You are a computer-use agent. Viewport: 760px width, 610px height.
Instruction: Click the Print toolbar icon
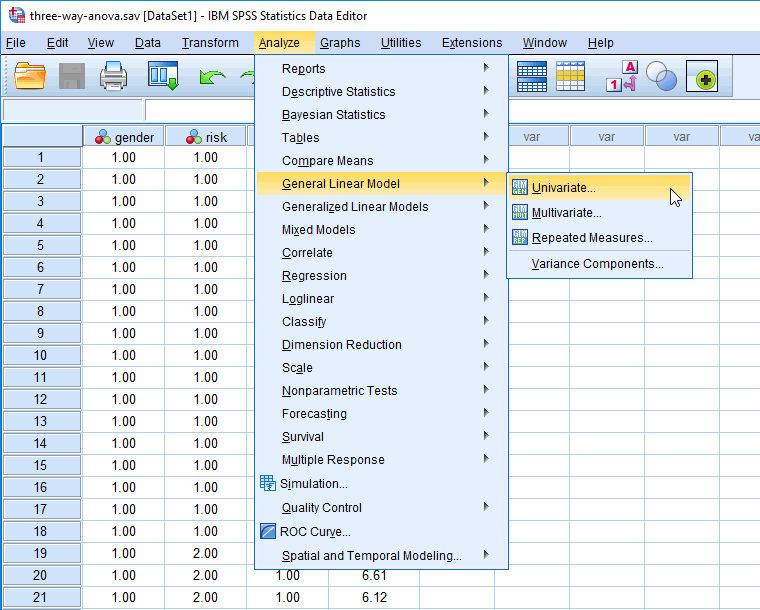[113, 76]
